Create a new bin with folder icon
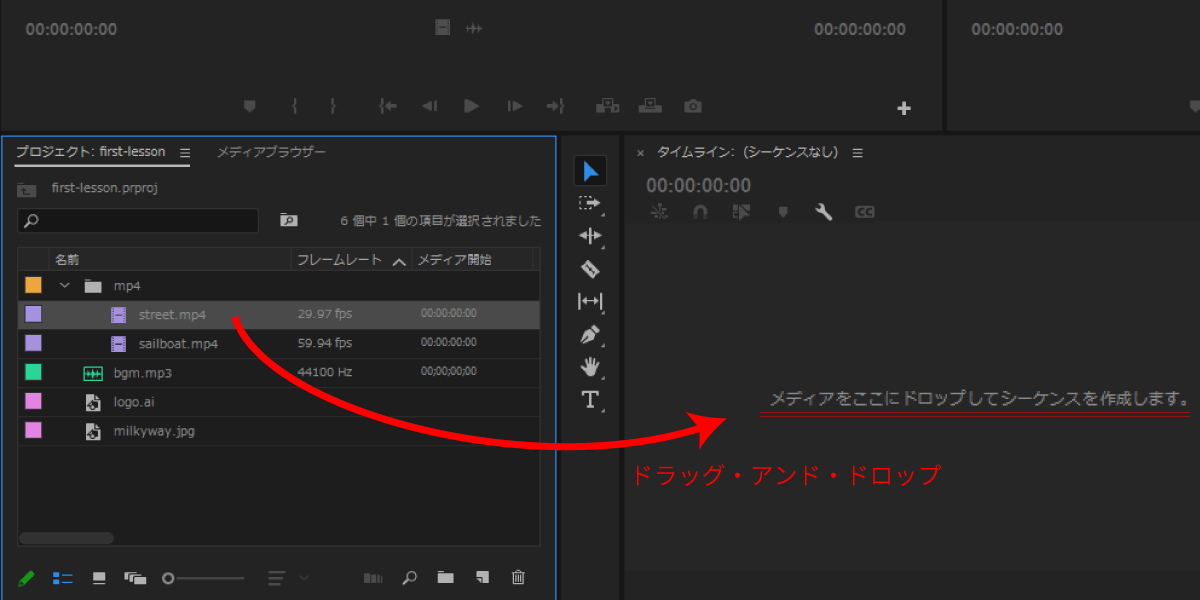This screenshot has width=1200, height=600. click(445, 577)
